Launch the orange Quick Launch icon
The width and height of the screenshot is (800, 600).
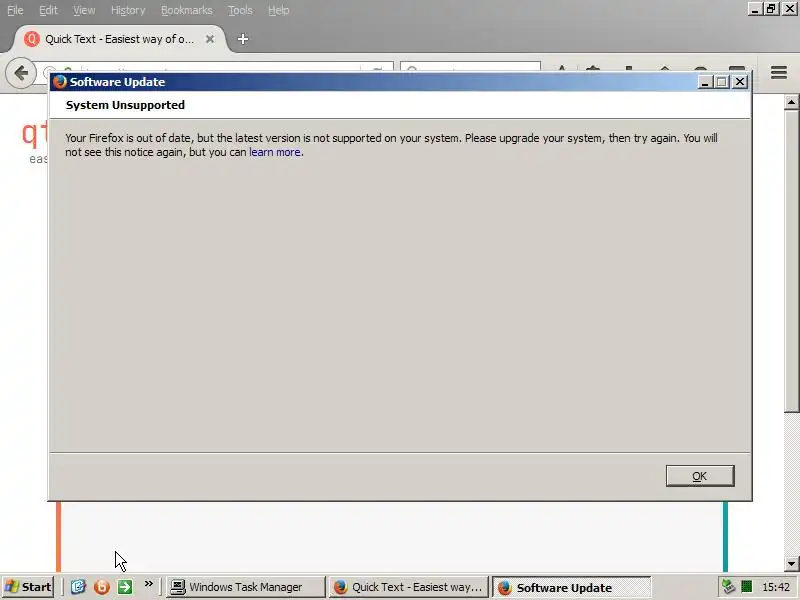[x=102, y=587]
